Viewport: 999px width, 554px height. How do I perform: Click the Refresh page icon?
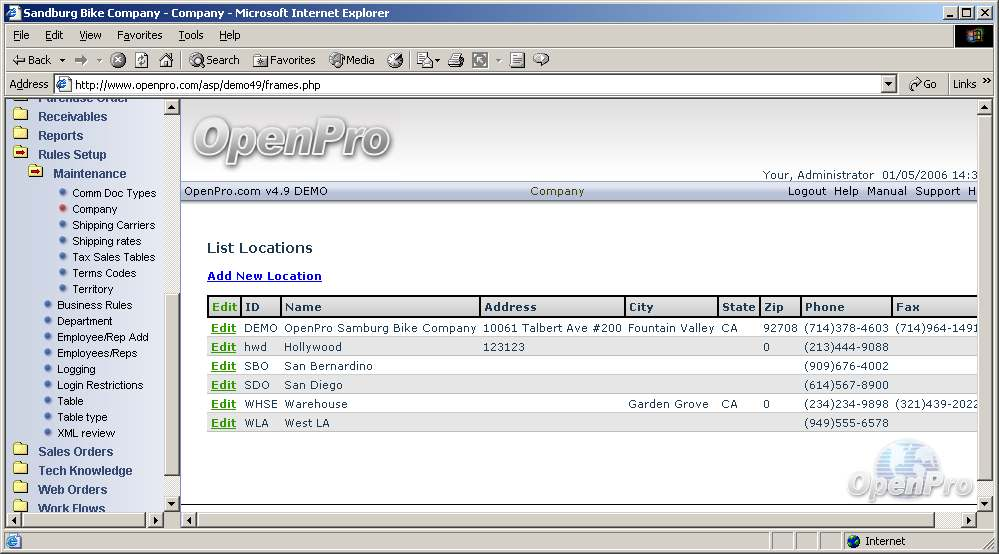tap(142, 60)
